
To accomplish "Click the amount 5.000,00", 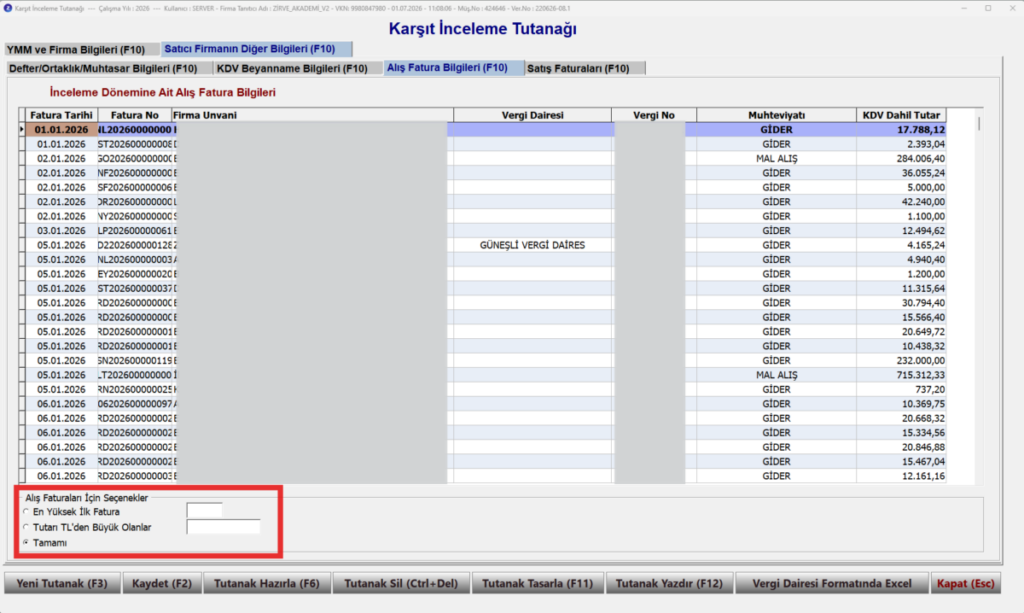I will click(901, 187).
